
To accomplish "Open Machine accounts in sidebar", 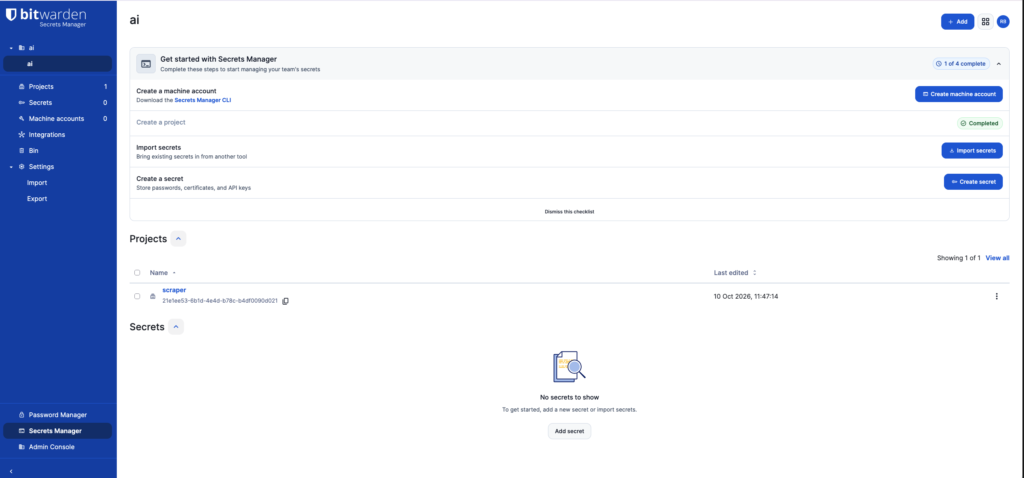I will 57,118.
